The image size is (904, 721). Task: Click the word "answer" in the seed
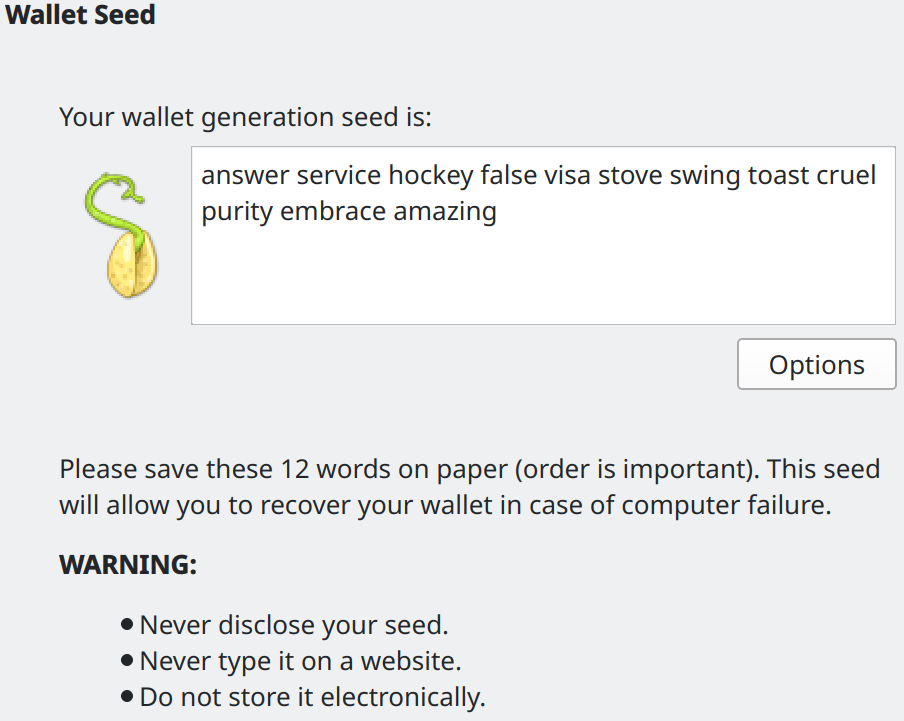(245, 176)
